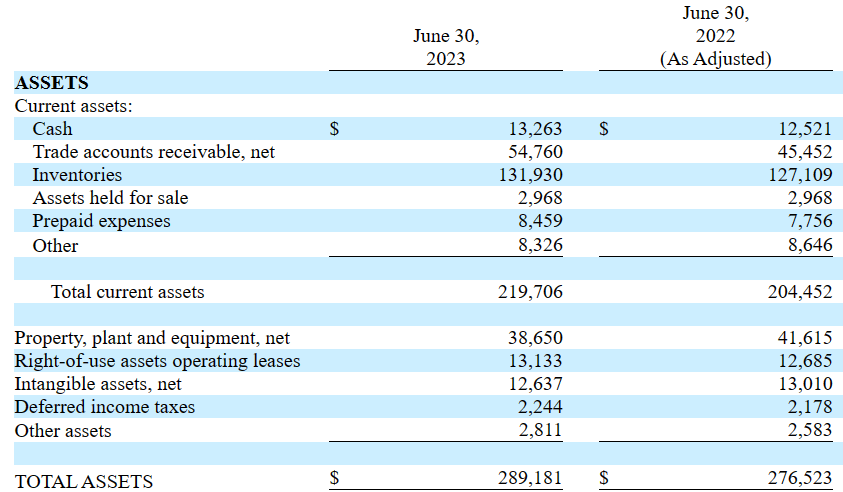Select the June 30, 2023 column header
Screen dimensions: 843x492
(x=446, y=47)
